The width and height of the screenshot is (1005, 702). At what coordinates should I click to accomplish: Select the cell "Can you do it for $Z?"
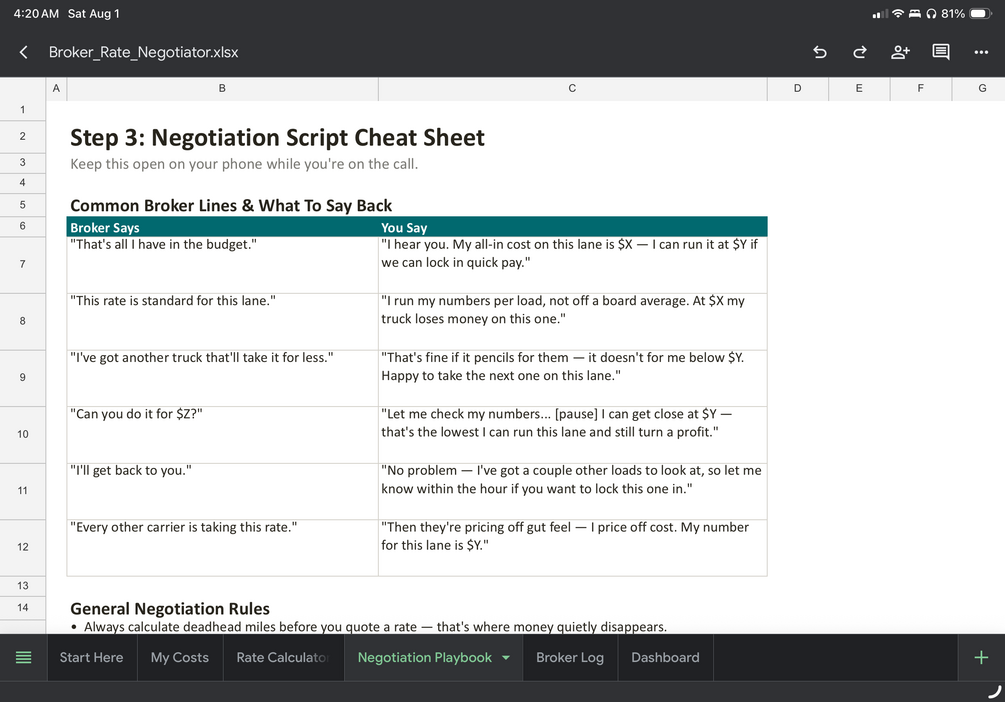(x=222, y=434)
